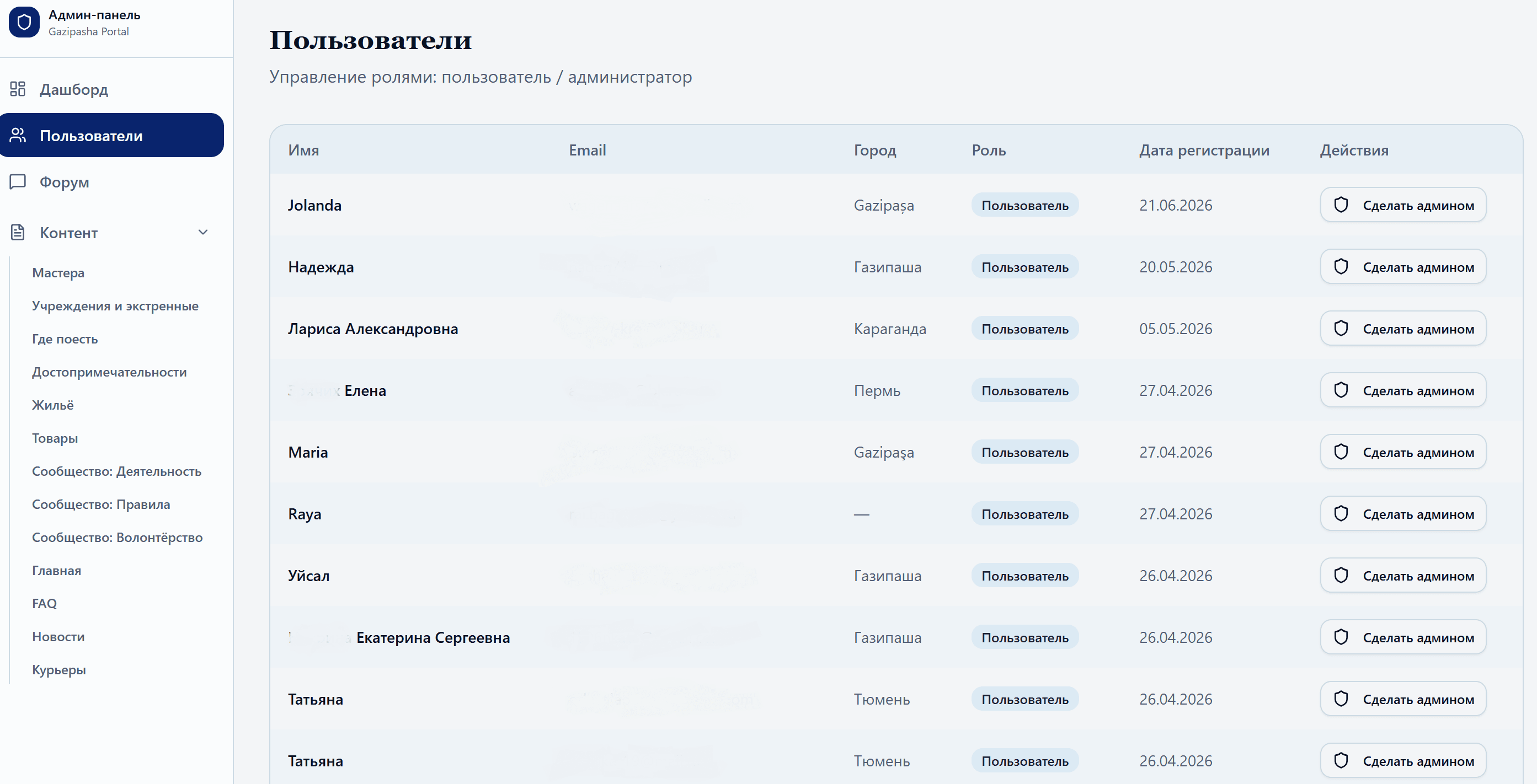Click date 21.06.2026
This screenshot has width=1537, height=784.
pyautogui.click(x=1176, y=205)
